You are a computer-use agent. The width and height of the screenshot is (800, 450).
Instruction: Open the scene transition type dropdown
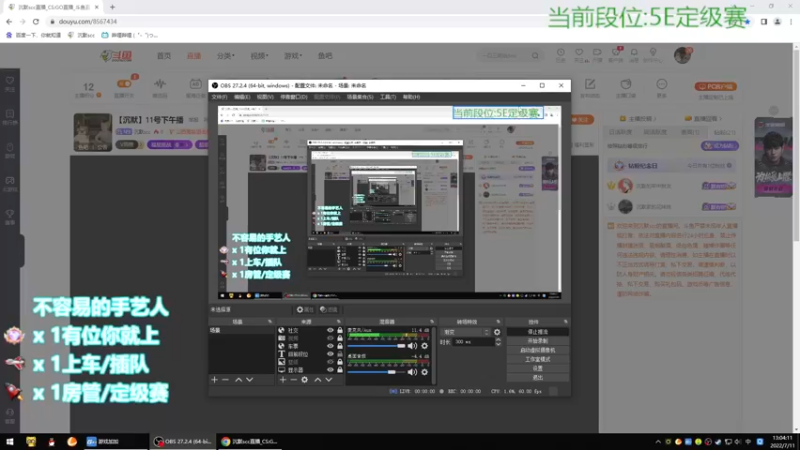465,332
